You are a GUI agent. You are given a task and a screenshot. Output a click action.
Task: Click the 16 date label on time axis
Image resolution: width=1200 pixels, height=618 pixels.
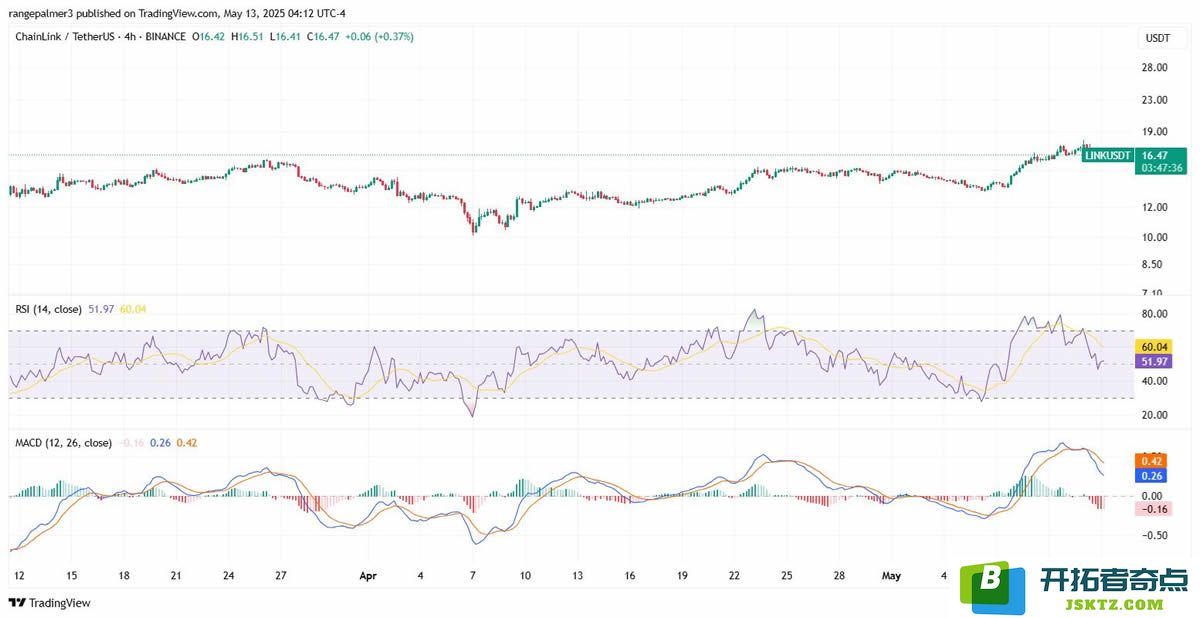(630, 577)
